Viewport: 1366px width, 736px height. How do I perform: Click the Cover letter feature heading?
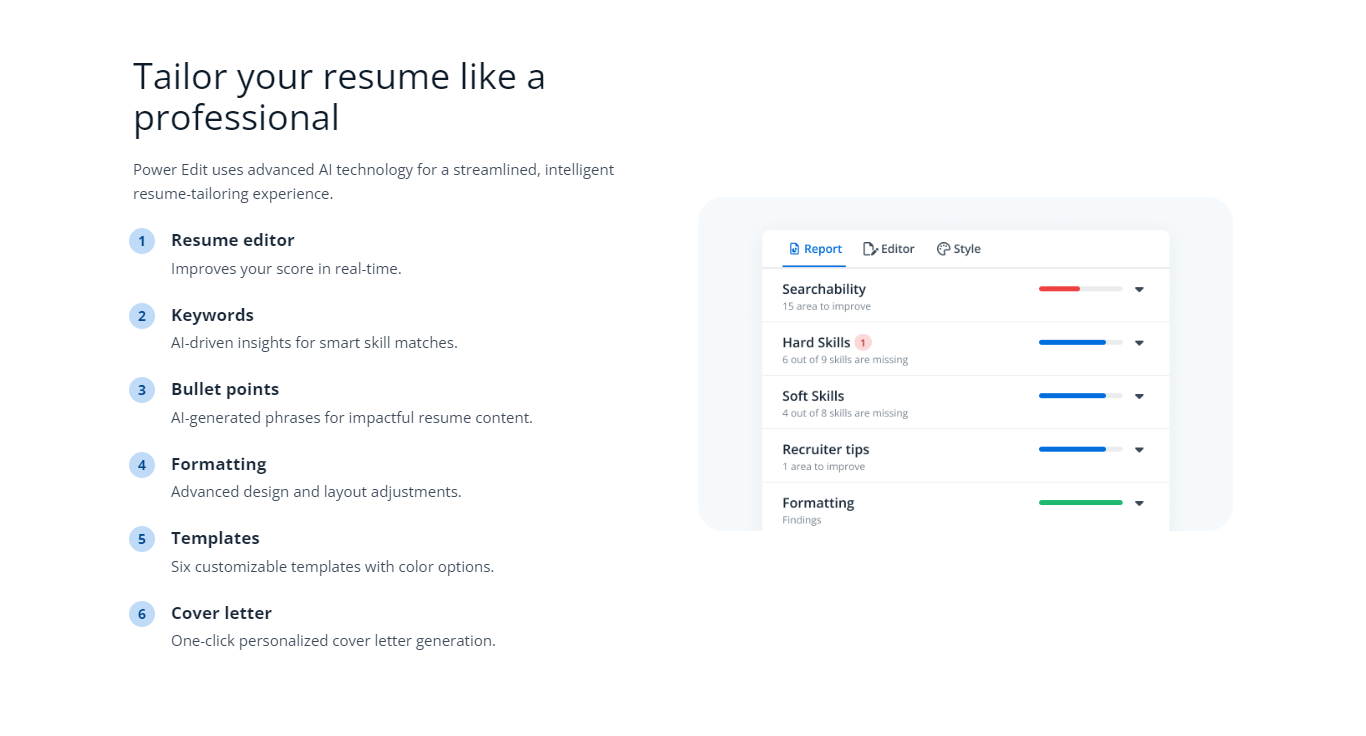[221, 613]
